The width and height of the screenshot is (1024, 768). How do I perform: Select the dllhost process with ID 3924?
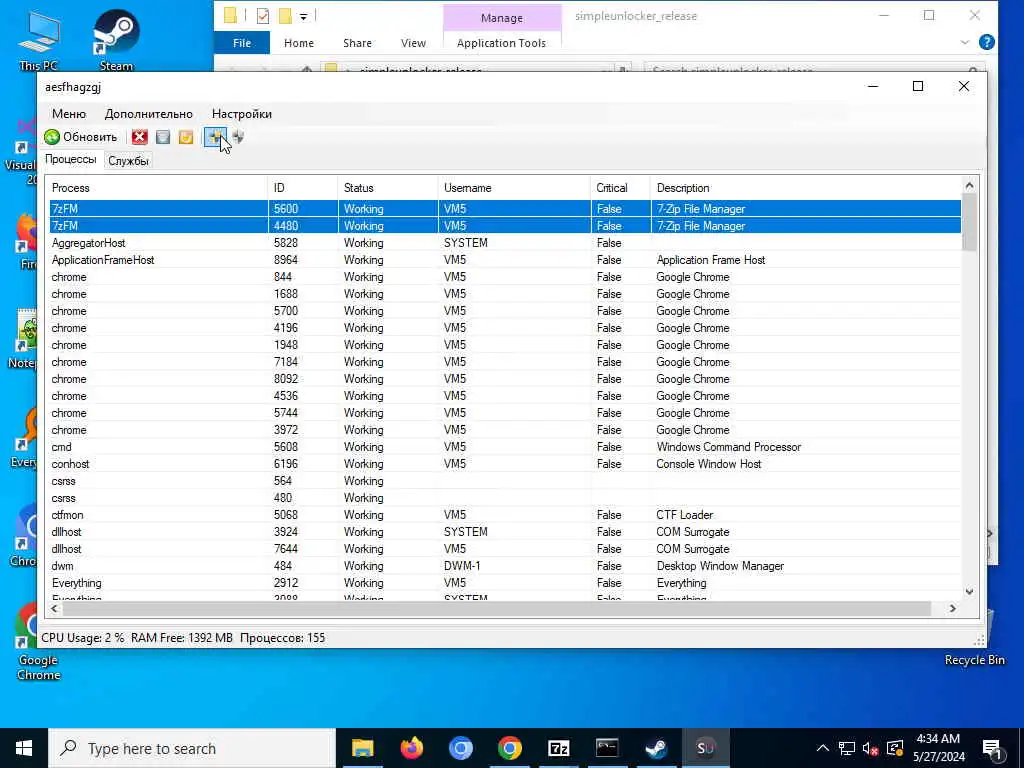click(x=505, y=532)
